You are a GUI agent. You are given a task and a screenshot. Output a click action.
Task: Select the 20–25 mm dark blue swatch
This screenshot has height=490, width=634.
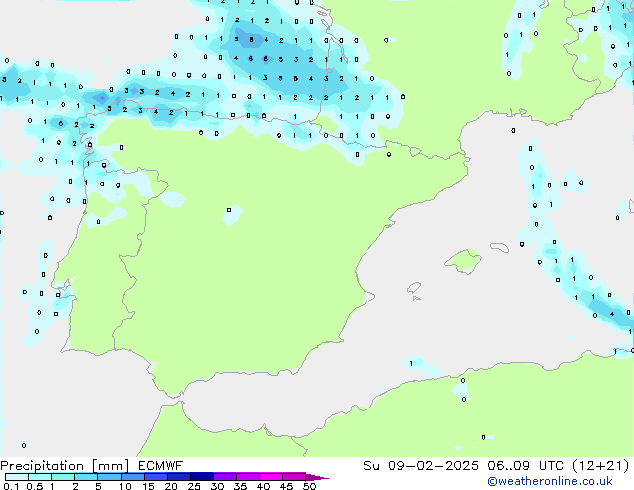click(179, 477)
